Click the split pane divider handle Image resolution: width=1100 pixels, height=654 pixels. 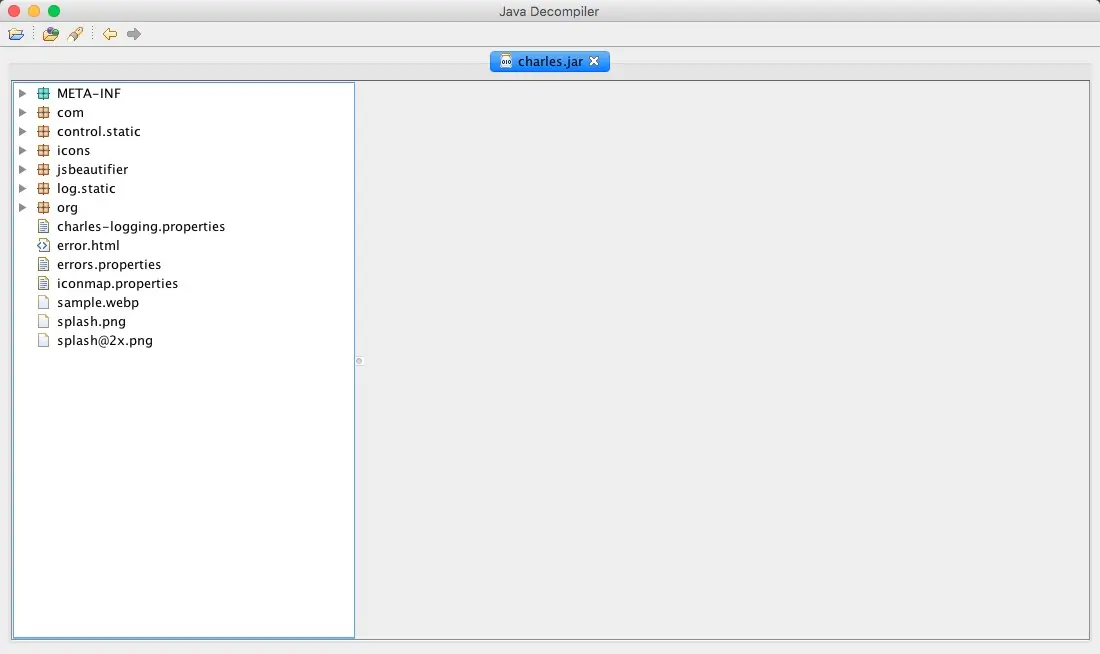(x=359, y=361)
